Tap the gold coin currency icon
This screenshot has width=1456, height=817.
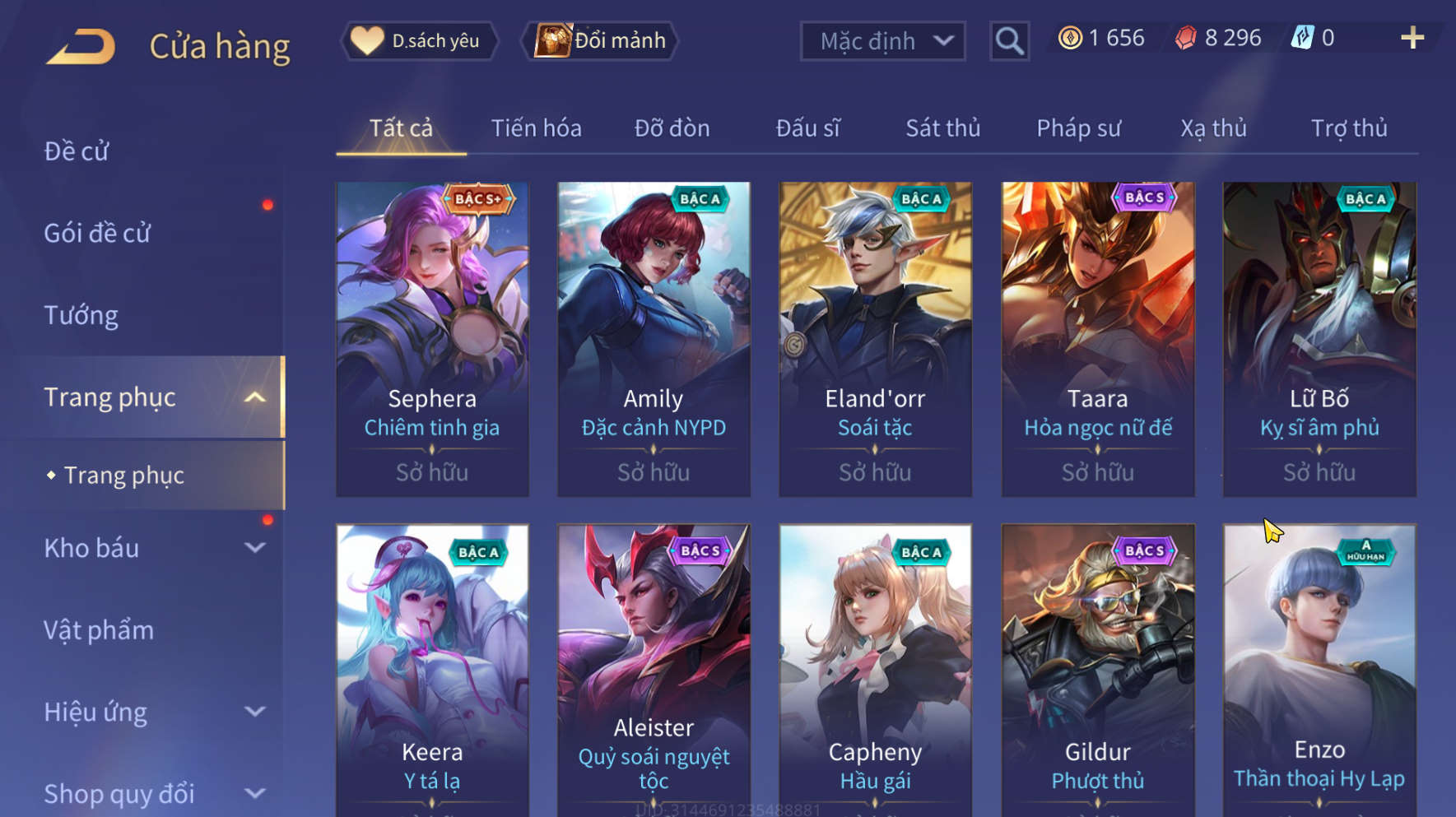[x=1070, y=38]
